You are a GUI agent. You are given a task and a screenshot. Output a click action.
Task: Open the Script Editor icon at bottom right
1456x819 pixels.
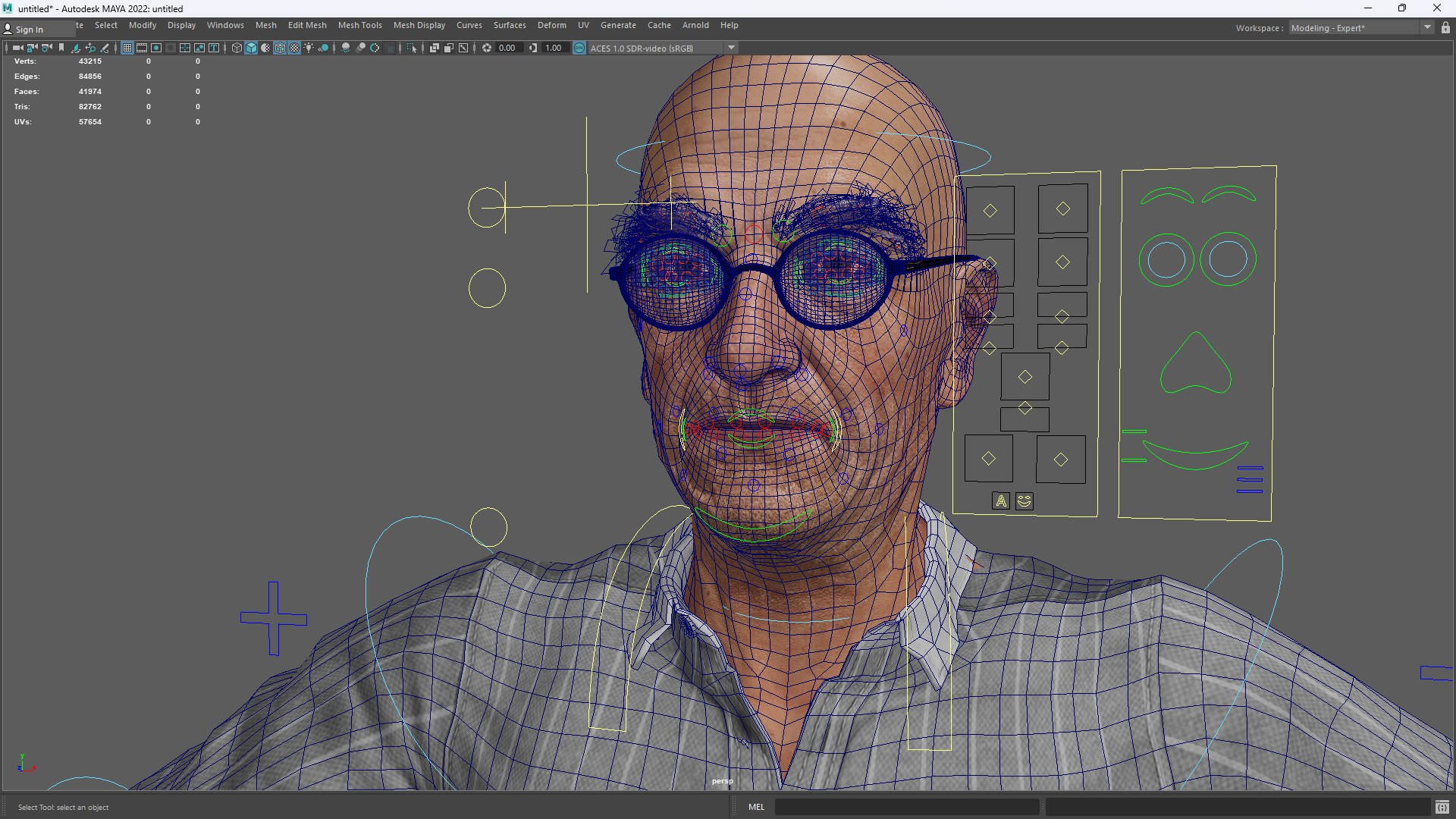pos(1442,807)
